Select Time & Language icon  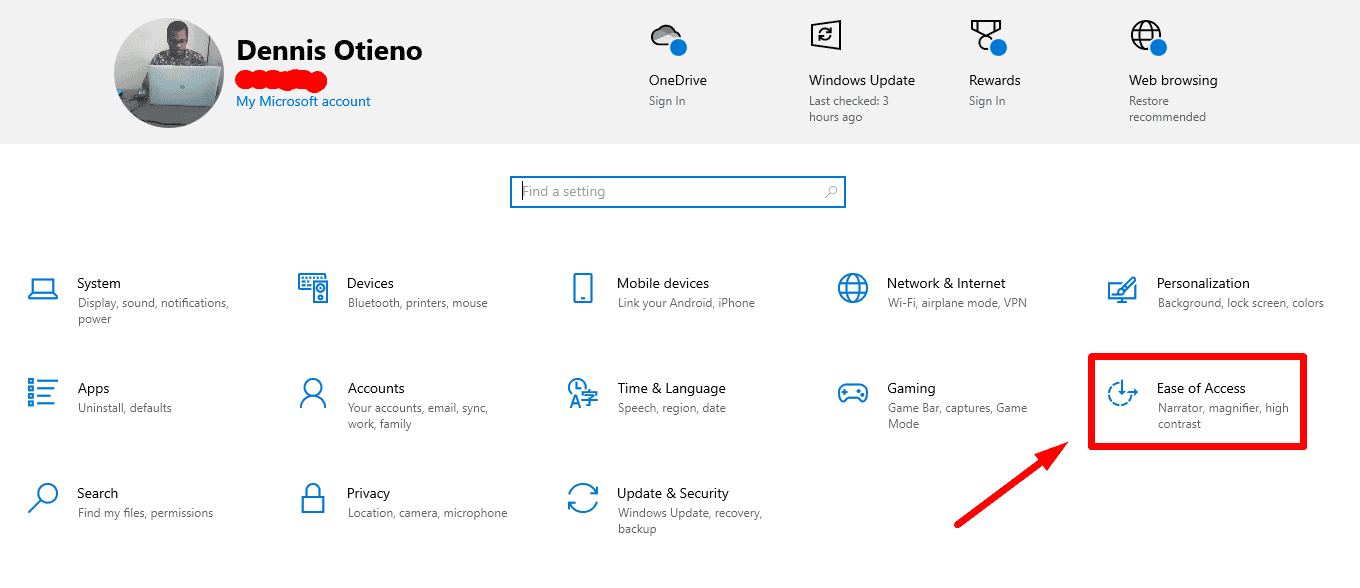(x=583, y=393)
